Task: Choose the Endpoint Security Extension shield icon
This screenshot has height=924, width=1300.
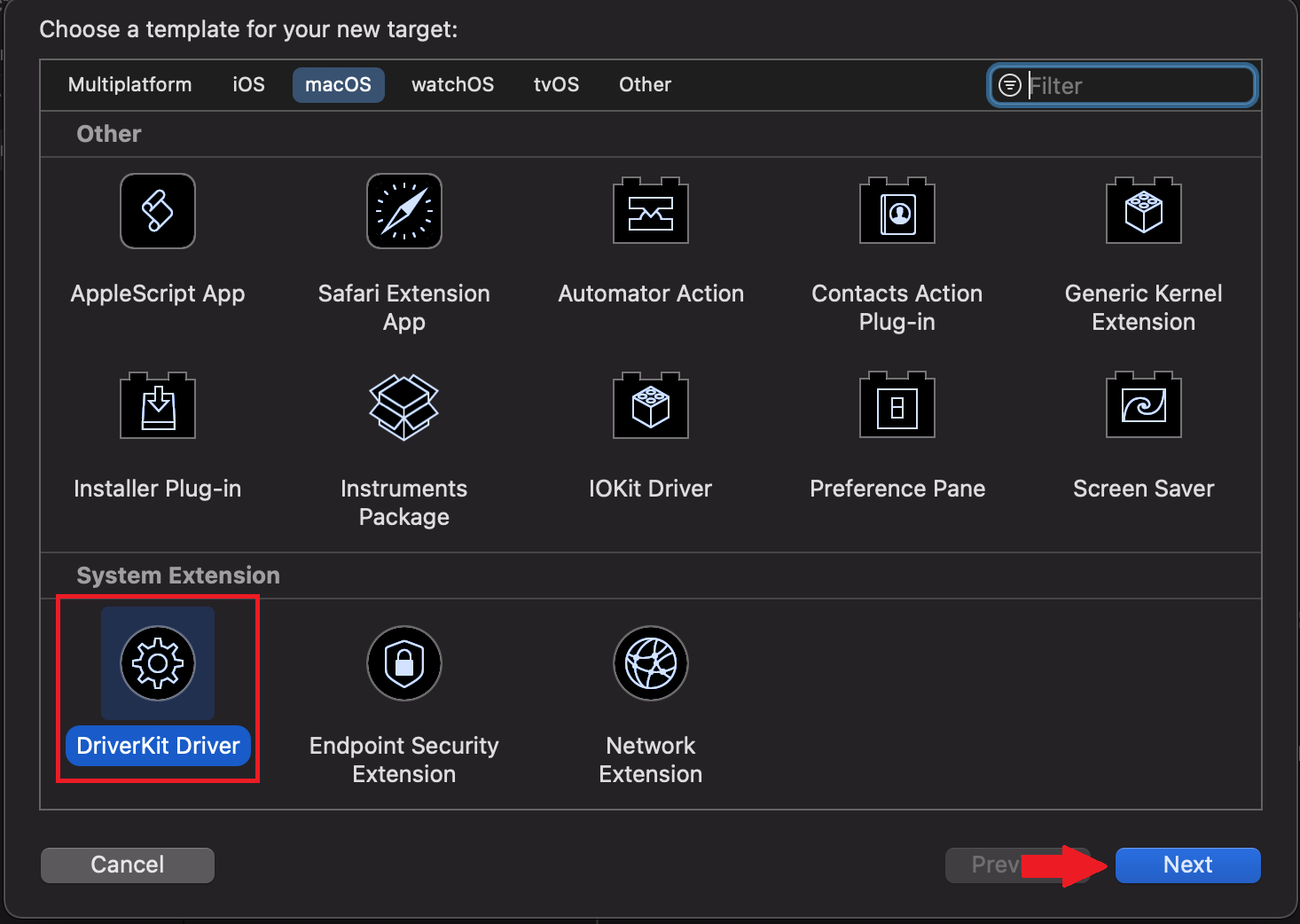Action: (x=404, y=663)
